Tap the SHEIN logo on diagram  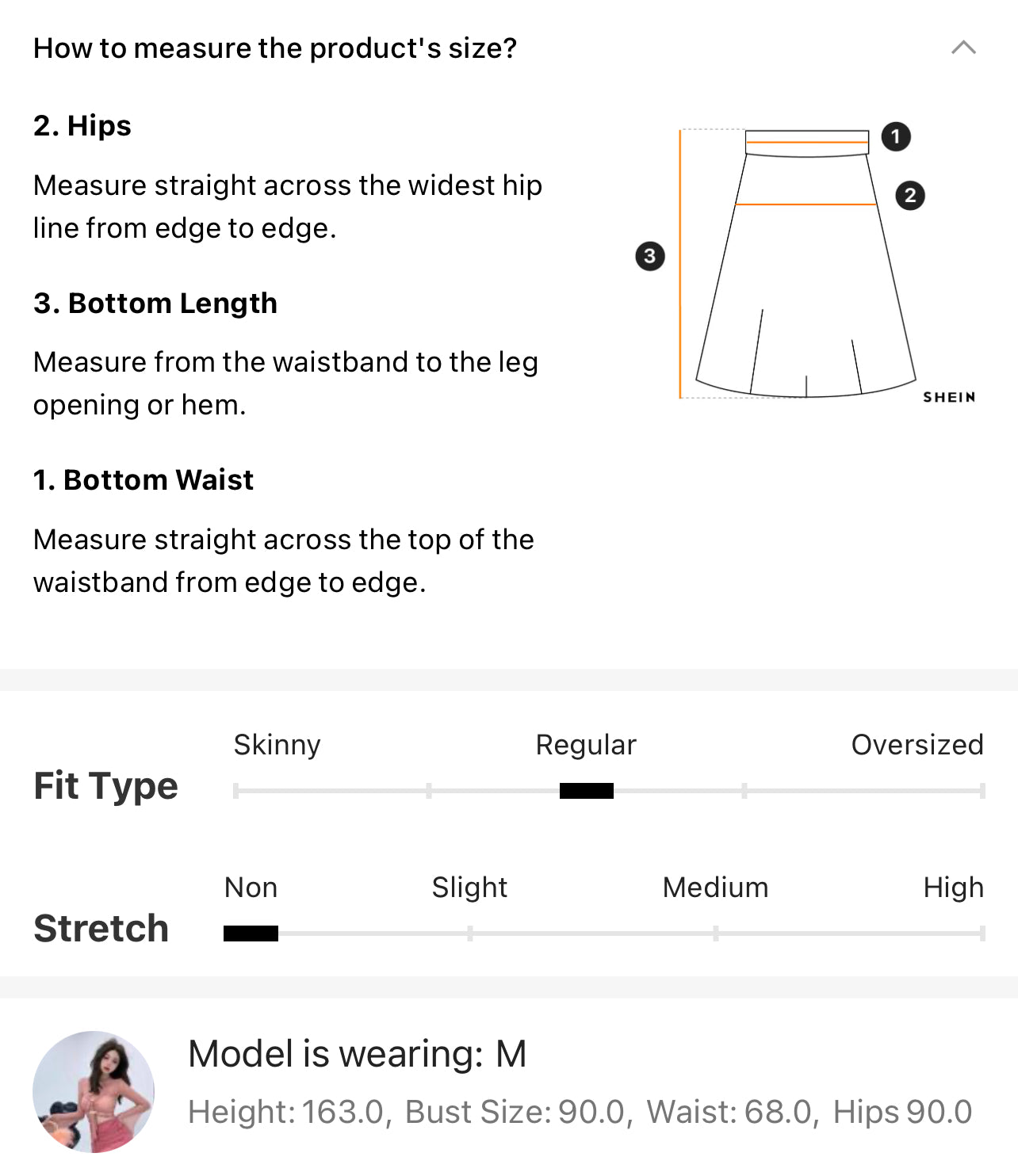pyautogui.click(x=949, y=397)
